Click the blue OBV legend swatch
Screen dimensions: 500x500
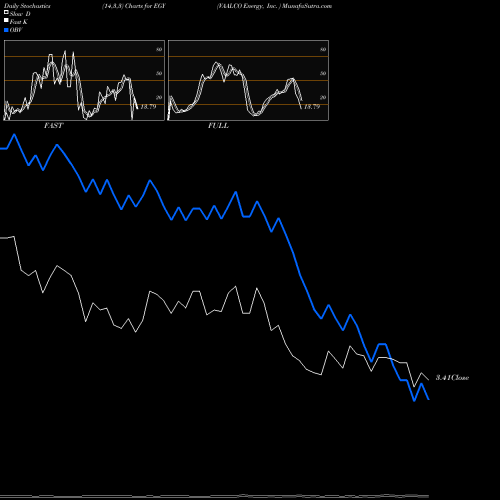coord(6,30)
